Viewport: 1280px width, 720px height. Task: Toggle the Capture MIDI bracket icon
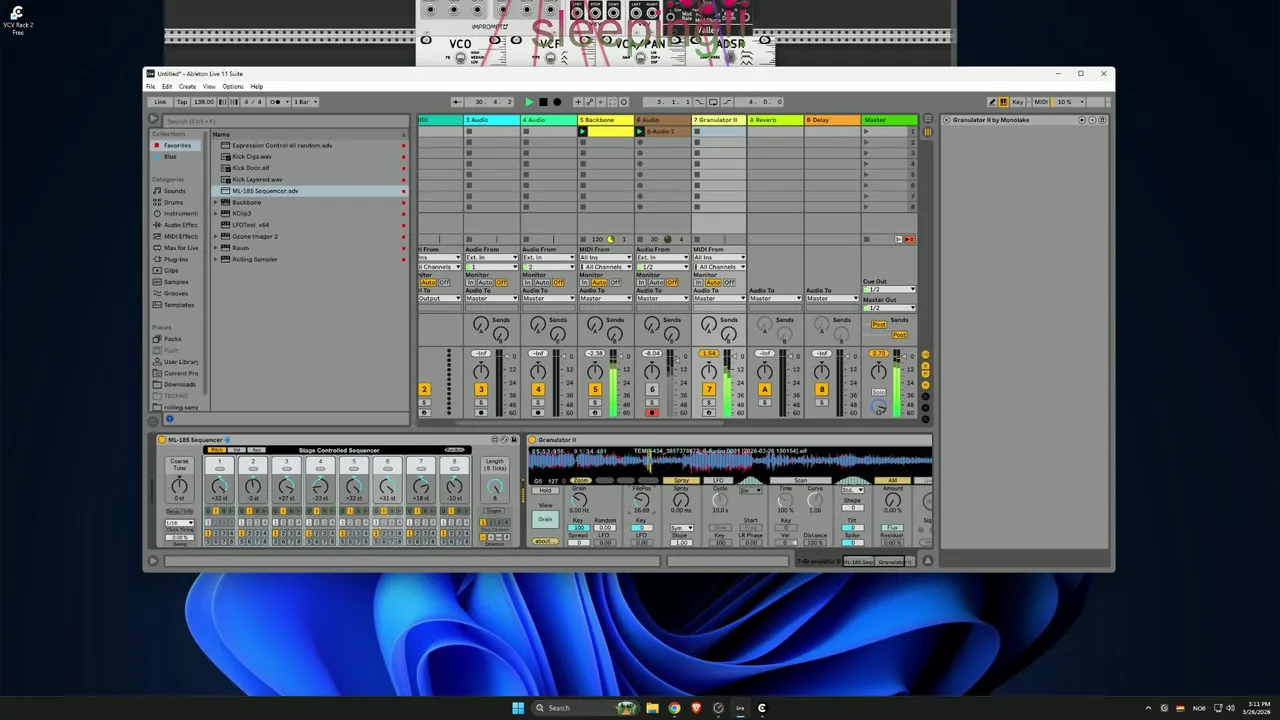(x=612, y=102)
